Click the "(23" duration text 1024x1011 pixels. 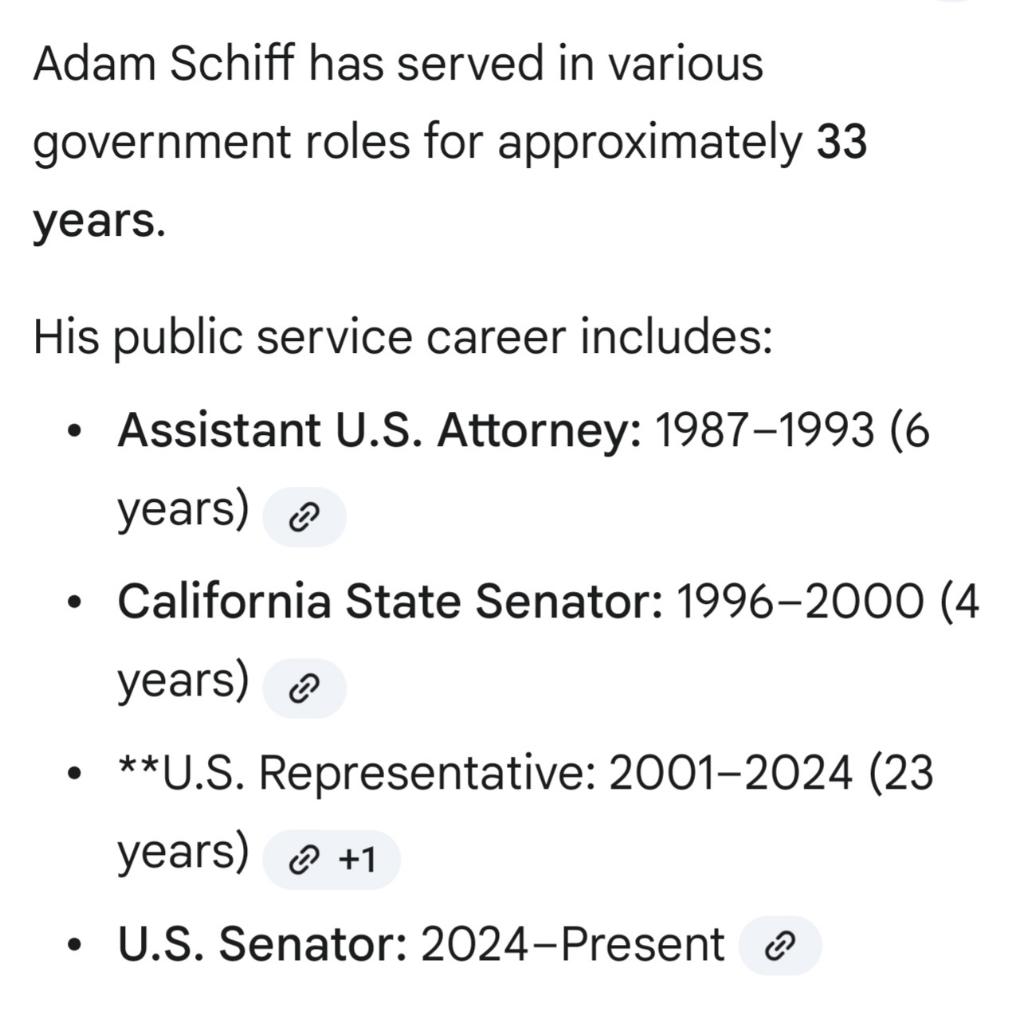901,774
